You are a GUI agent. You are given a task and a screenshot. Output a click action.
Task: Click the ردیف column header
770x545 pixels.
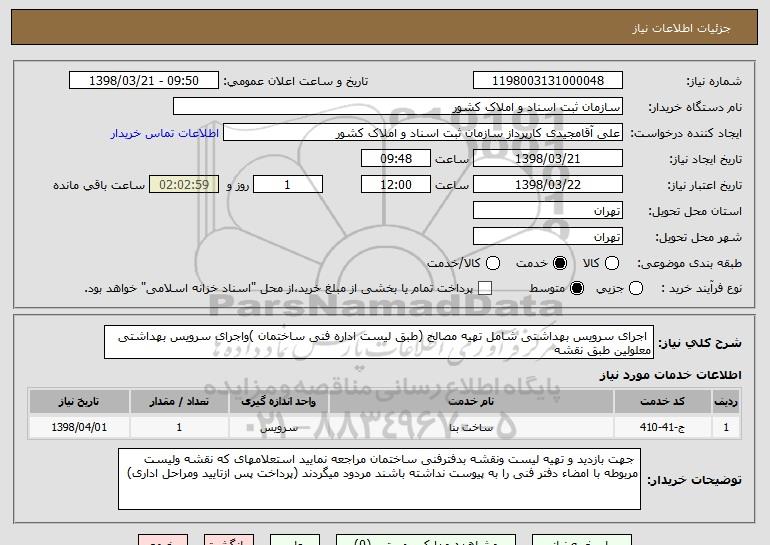point(726,402)
